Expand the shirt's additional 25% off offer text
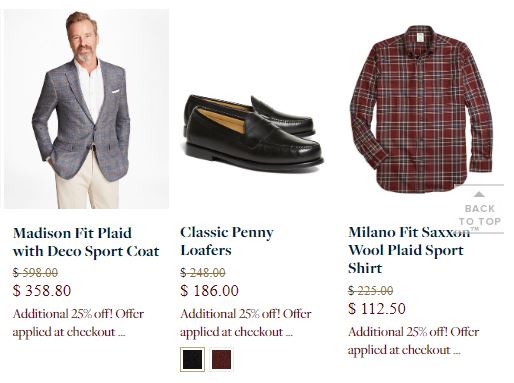The image size is (514, 383). tap(413, 341)
